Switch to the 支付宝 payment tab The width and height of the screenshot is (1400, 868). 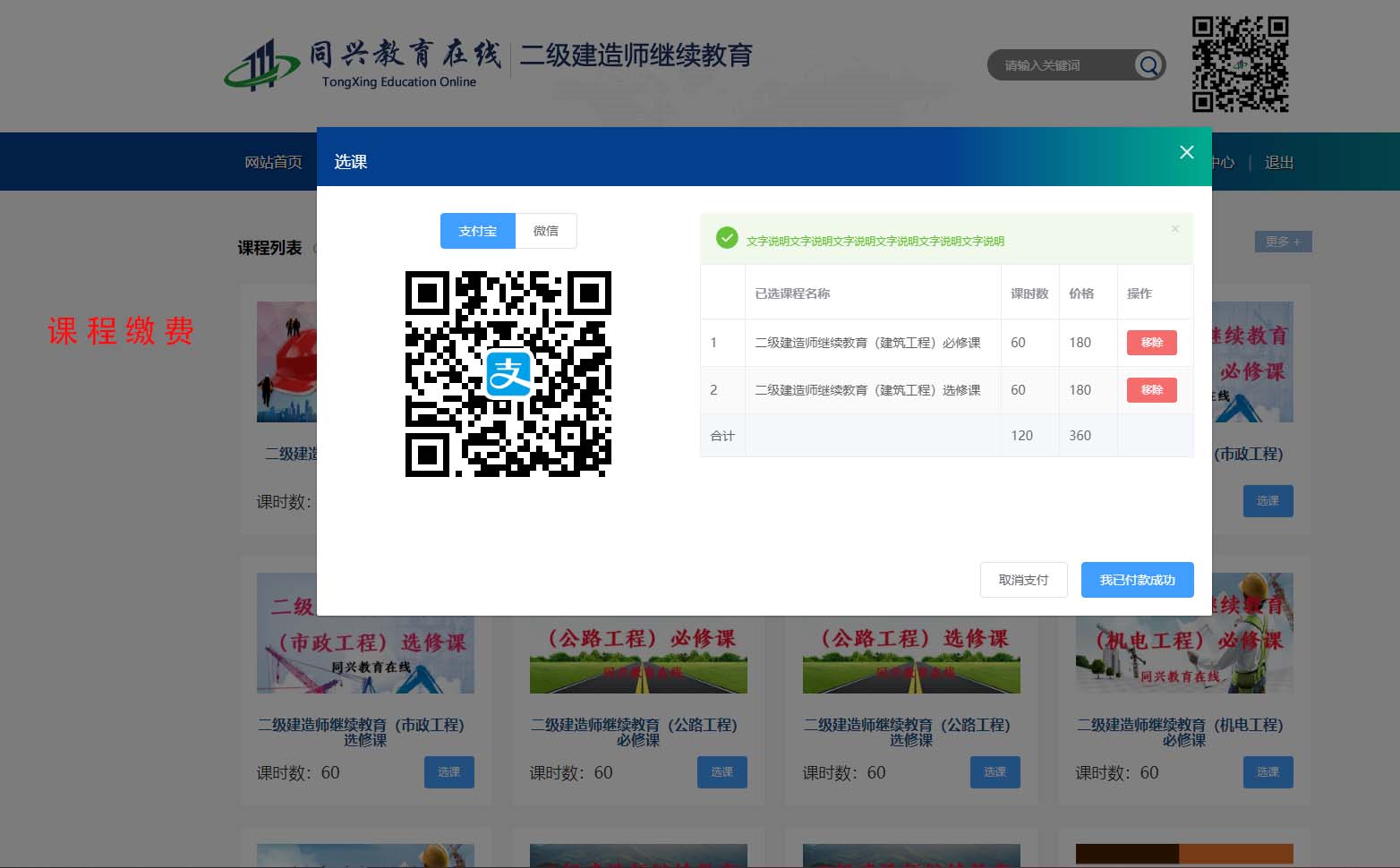[478, 231]
